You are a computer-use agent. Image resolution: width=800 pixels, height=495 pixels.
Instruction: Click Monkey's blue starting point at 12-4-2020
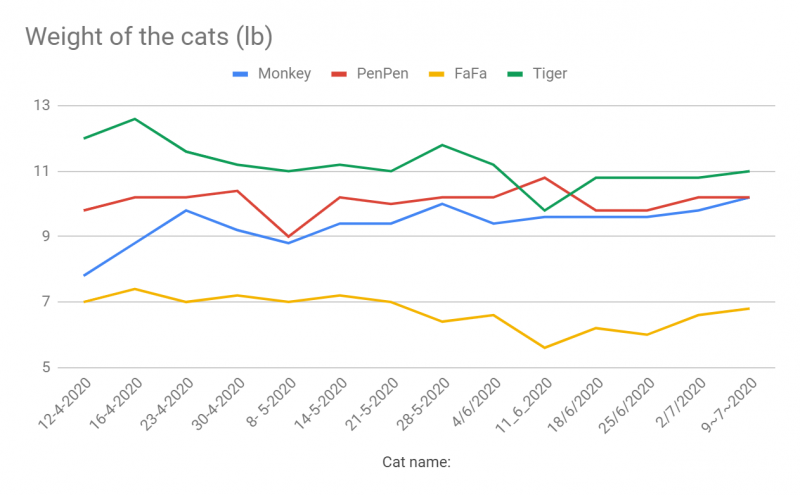tap(84, 275)
